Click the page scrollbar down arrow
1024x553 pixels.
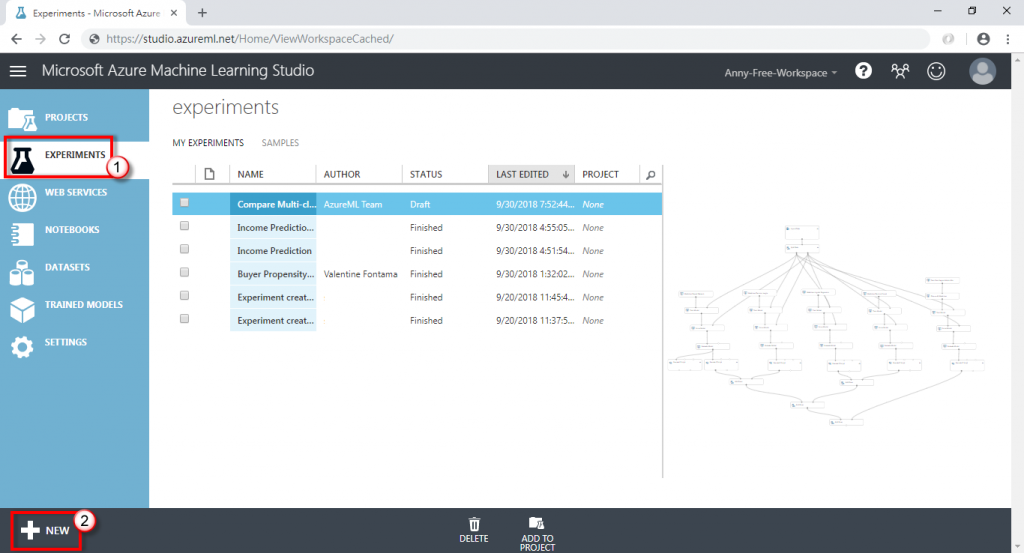tap(1017, 546)
